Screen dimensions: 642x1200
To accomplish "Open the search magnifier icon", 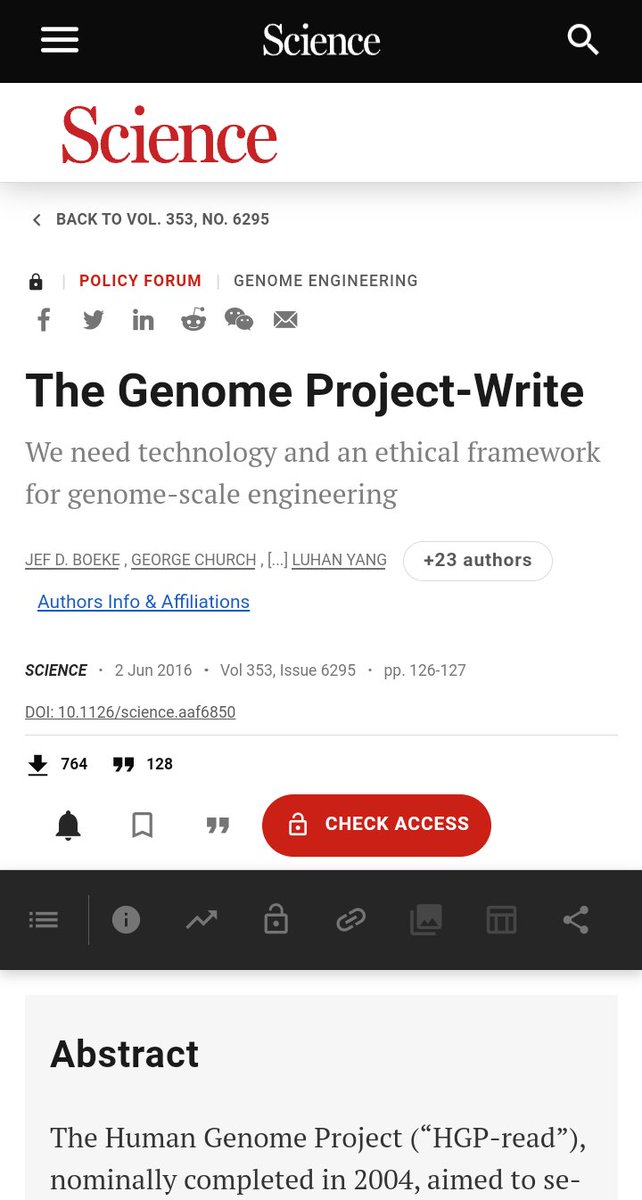I will pyautogui.click(x=582, y=40).
